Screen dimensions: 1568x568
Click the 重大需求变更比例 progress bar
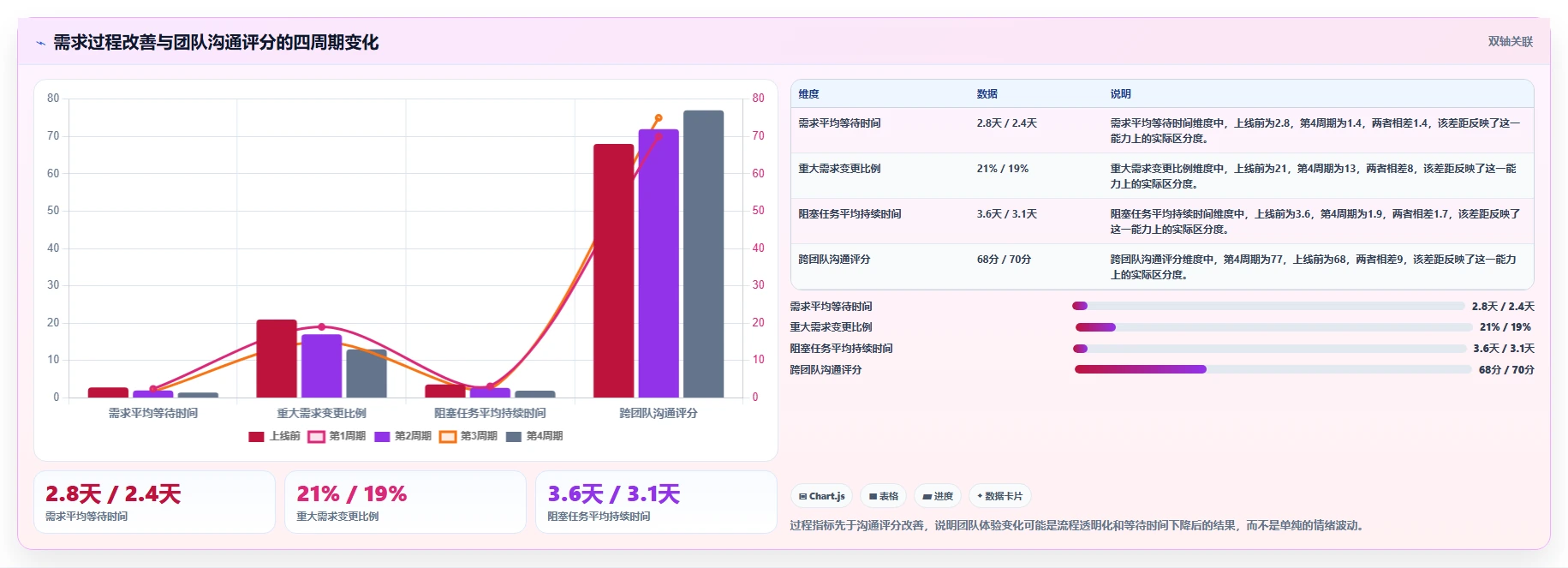point(1273,327)
